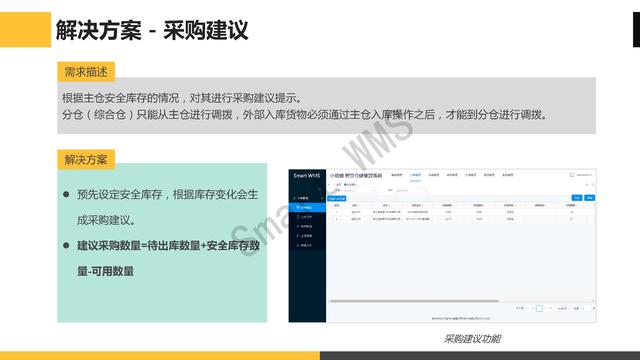Click the blue button above the table's left side

coord(337,198)
